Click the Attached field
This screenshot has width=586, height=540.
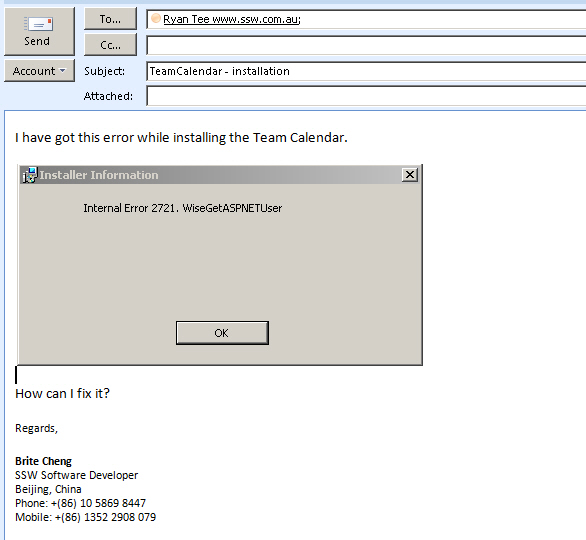click(366, 96)
